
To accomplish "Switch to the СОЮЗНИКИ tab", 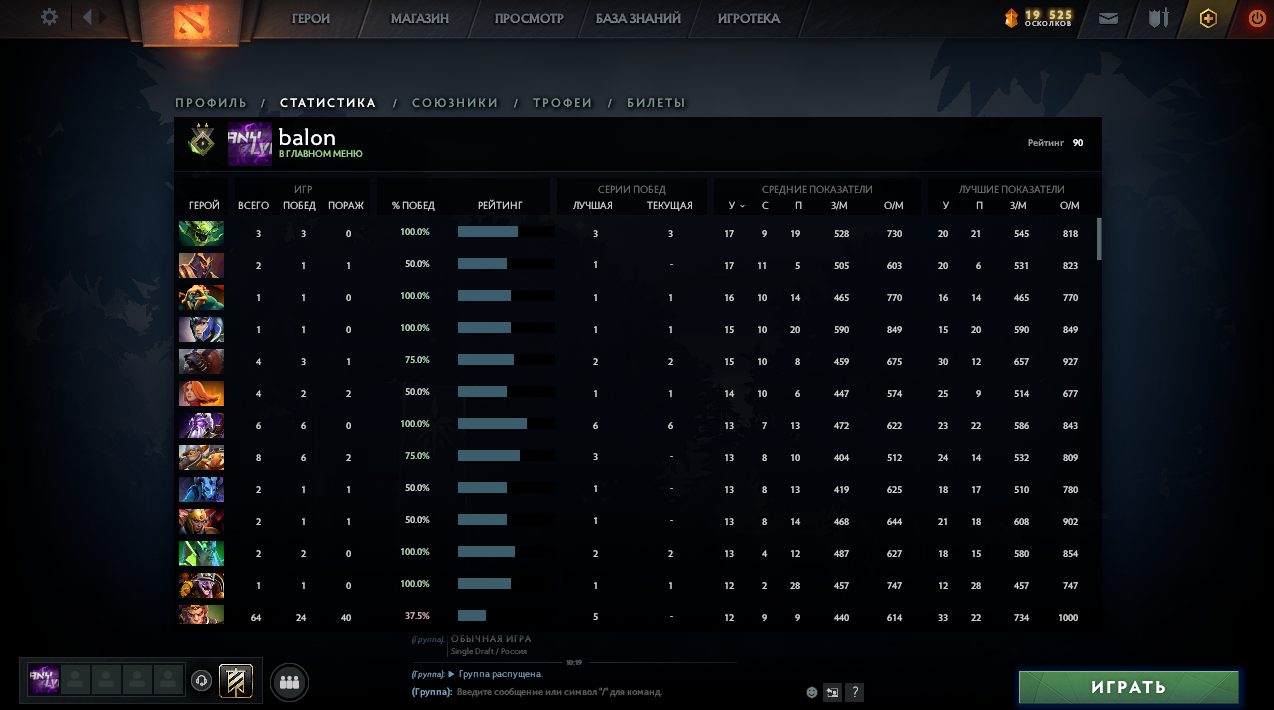I will click(x=455, y=103).
